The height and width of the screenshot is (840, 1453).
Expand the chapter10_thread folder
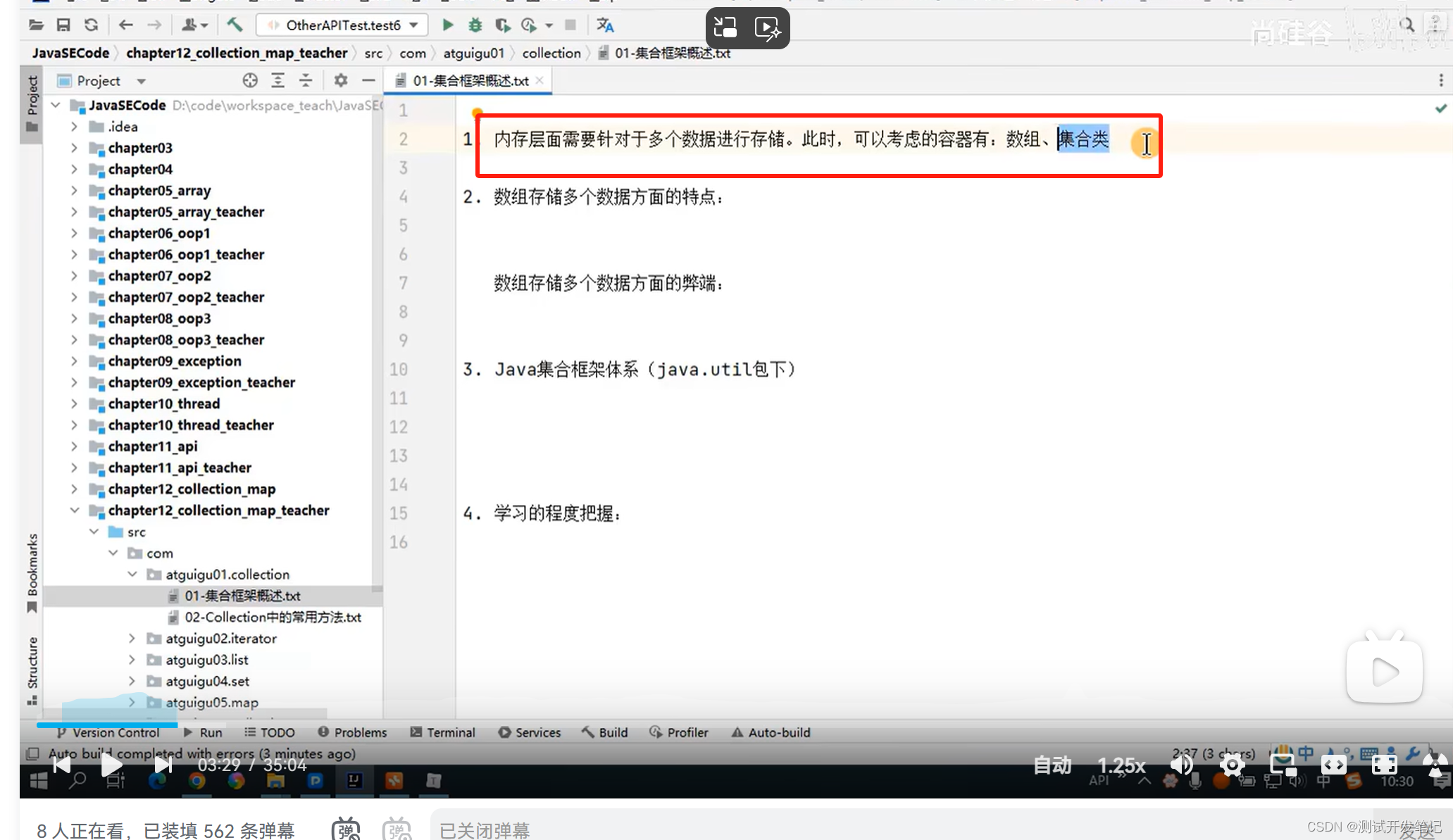tap(74, 403)
